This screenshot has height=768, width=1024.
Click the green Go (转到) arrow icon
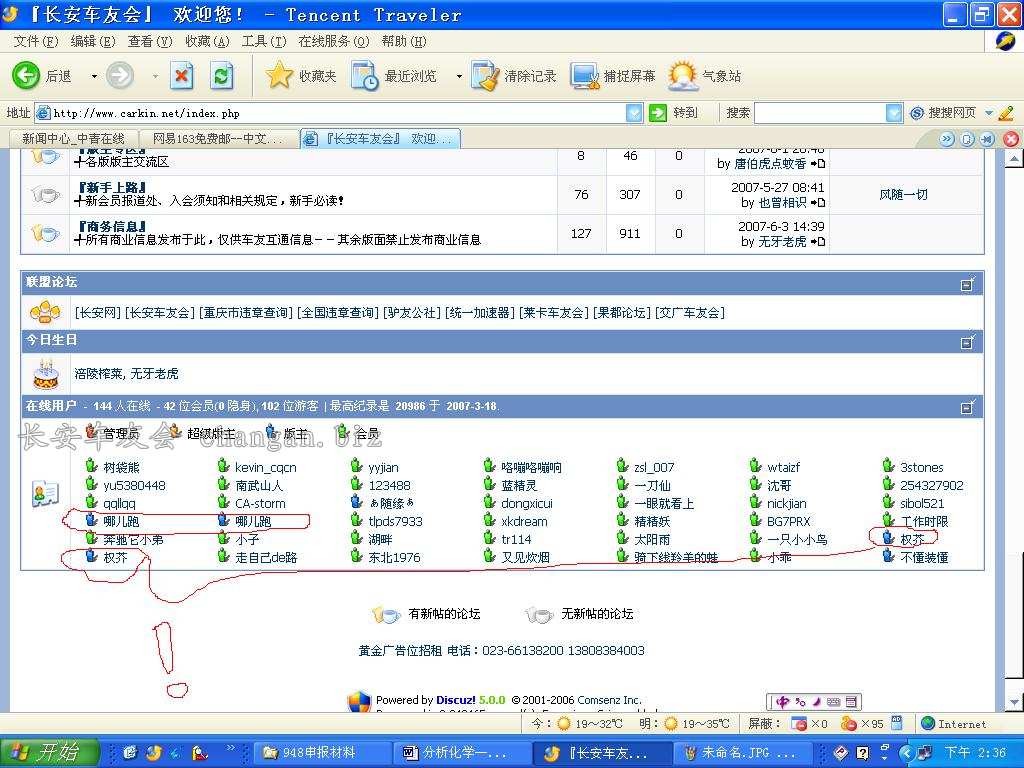(658, 113)
